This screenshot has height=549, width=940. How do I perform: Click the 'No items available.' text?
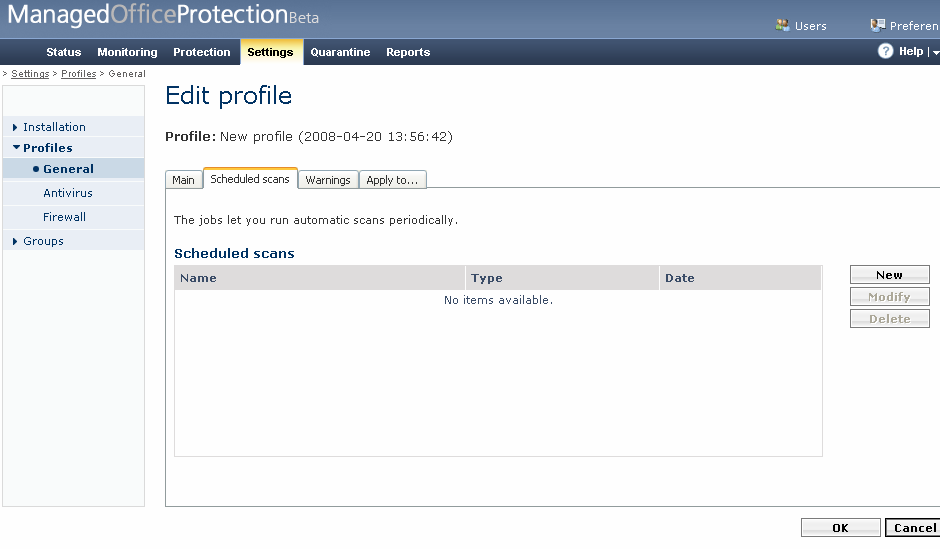pyautogui.click(x=498, y=300)
